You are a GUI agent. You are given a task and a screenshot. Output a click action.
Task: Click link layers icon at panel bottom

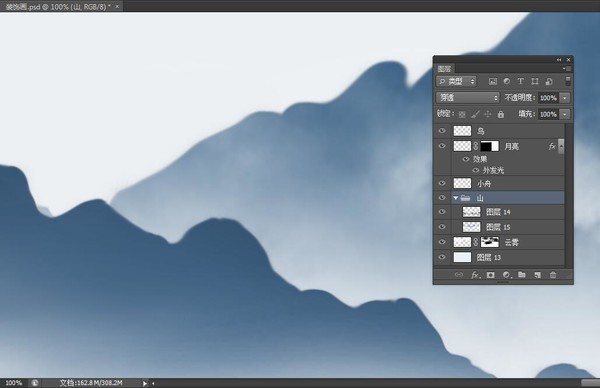click(458, 275)
